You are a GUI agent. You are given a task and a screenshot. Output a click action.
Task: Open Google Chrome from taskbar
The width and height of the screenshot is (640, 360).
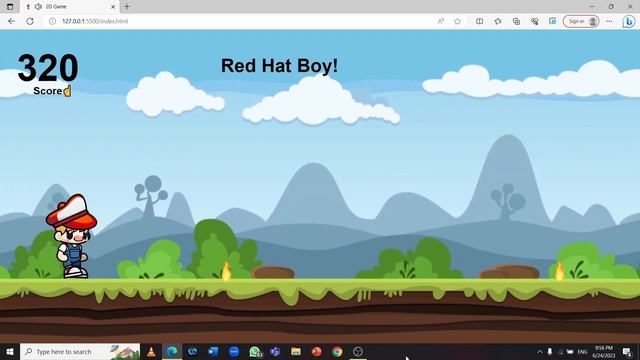(x=337, y=351)
